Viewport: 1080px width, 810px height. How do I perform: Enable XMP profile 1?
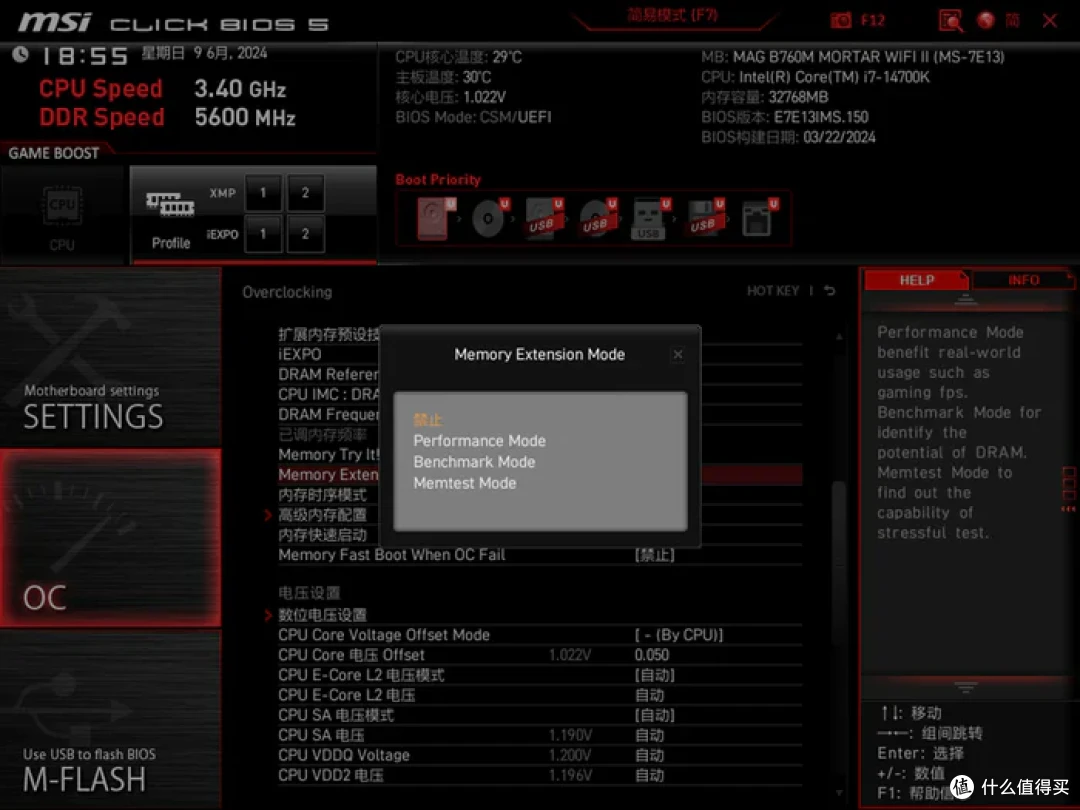point(263,193)
